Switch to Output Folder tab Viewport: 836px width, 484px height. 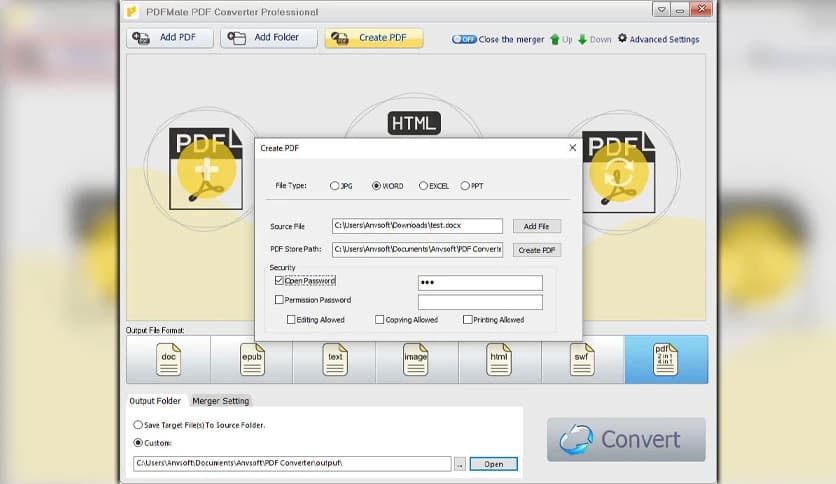click(x=155, y=401)
